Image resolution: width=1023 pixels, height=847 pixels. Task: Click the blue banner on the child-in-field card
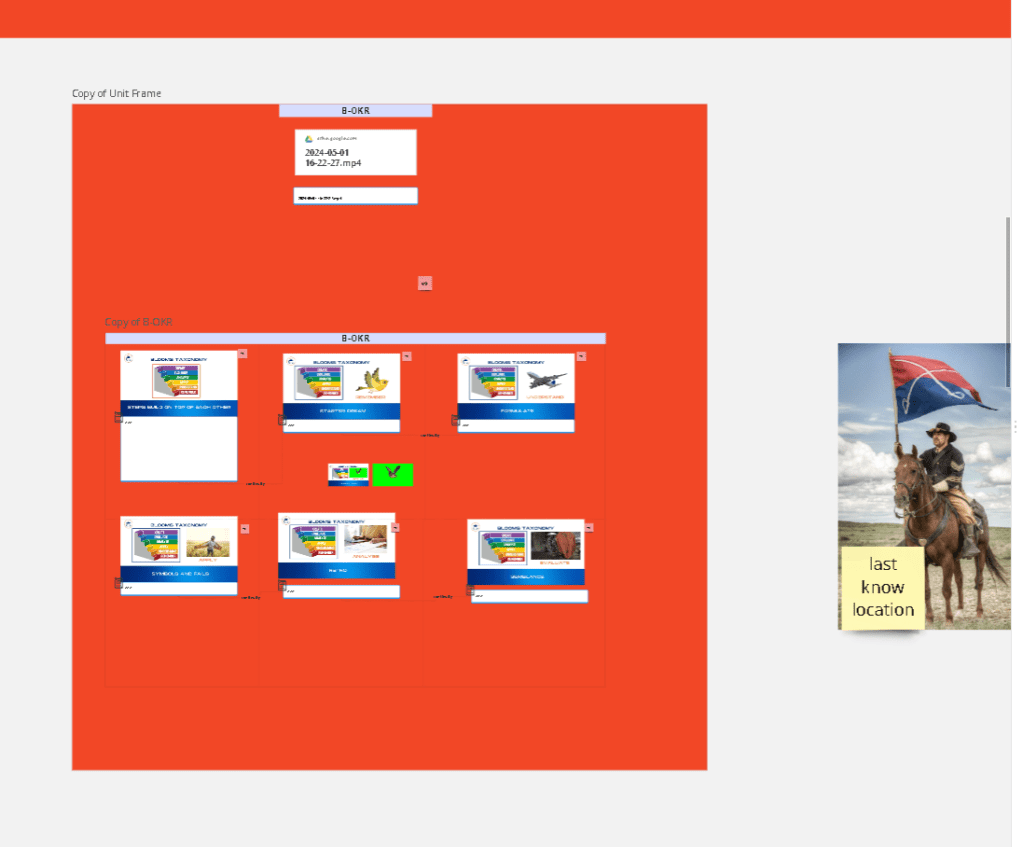[x=179, y=574]
